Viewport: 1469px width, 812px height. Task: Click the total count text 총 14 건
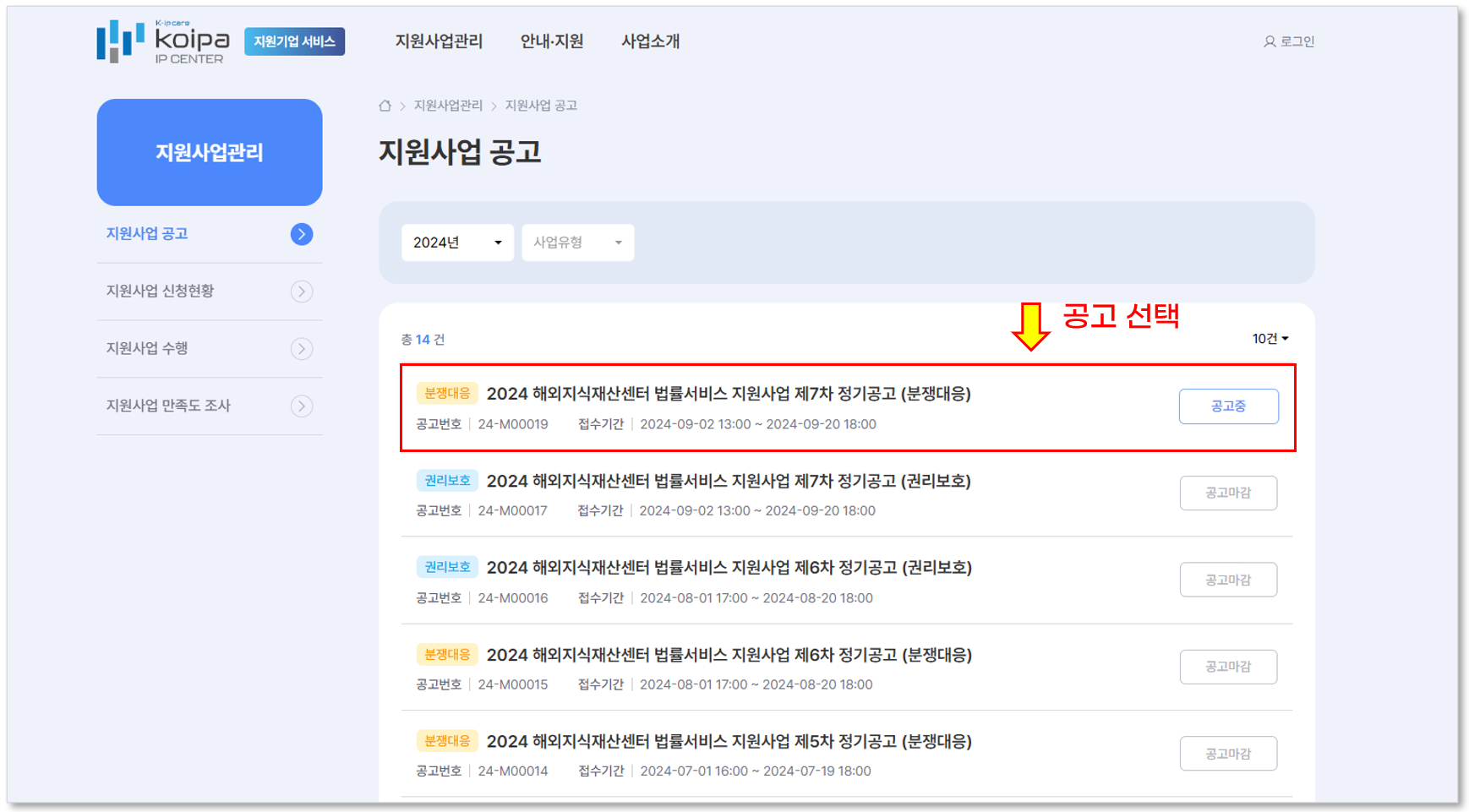[423, 340]
